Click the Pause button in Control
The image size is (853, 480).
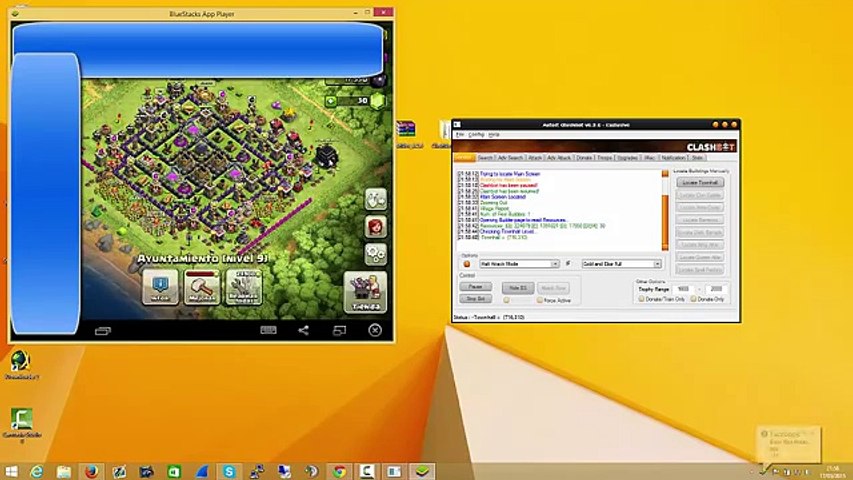(475, 287)
